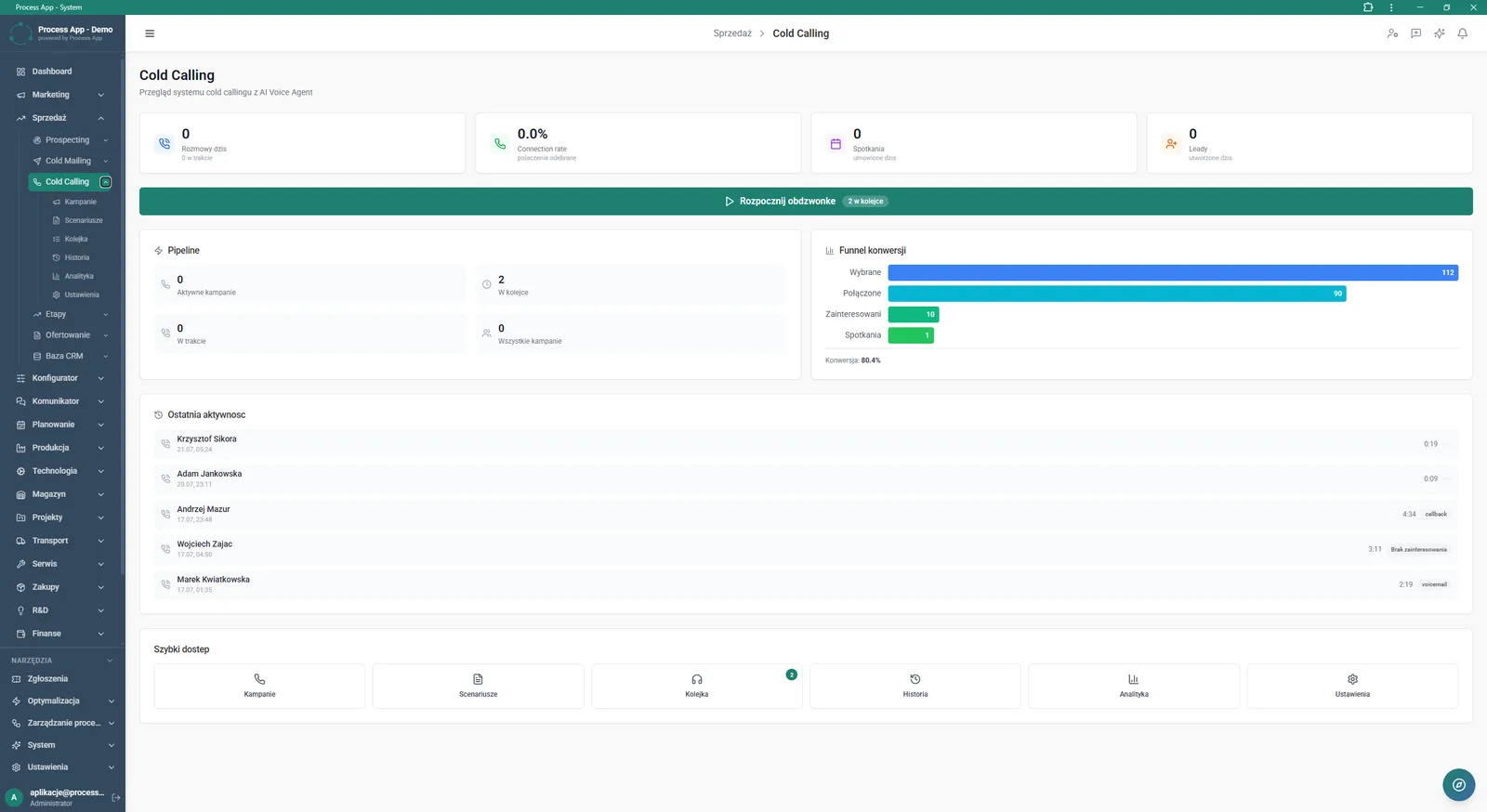Expand the Technologia menu chevron

pos(100,471)
